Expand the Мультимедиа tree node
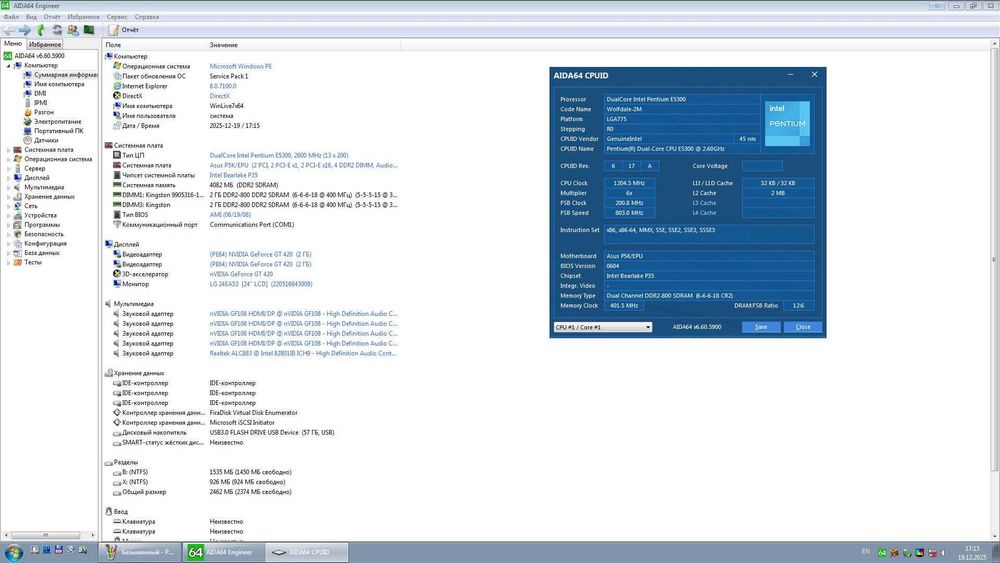Image resolution: width=1000 pixels, height=563 pixels. coord(8,187)
